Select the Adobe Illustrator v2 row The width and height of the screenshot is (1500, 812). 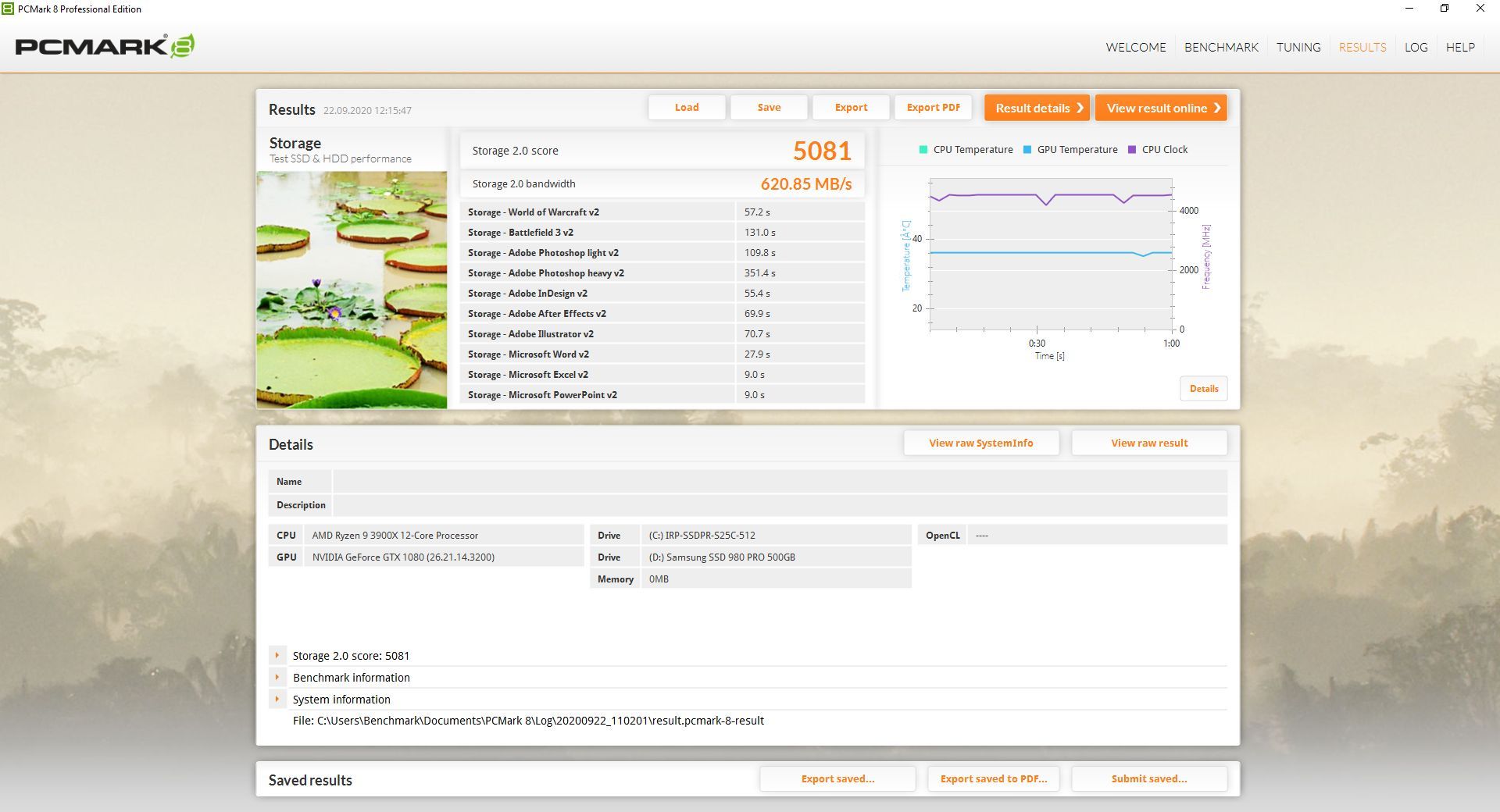point(662,333)
